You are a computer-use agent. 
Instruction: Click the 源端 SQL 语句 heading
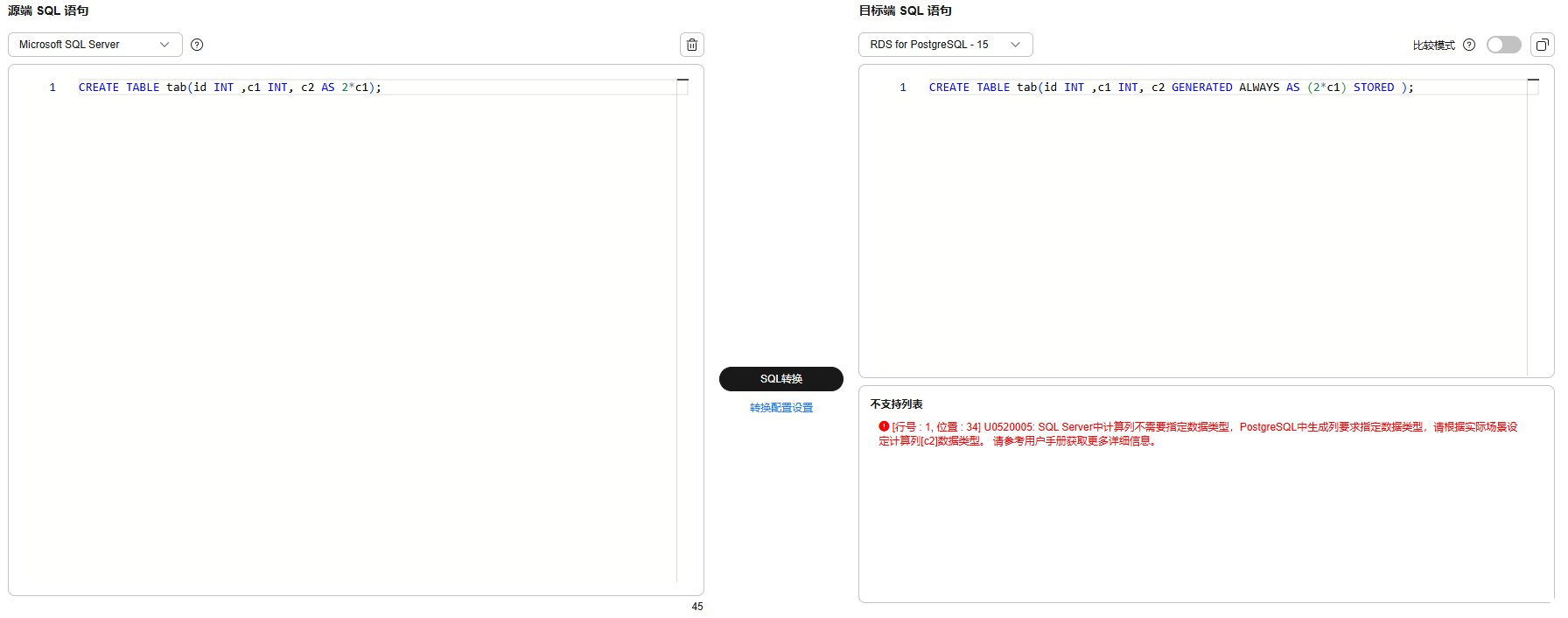click(48, 11)
